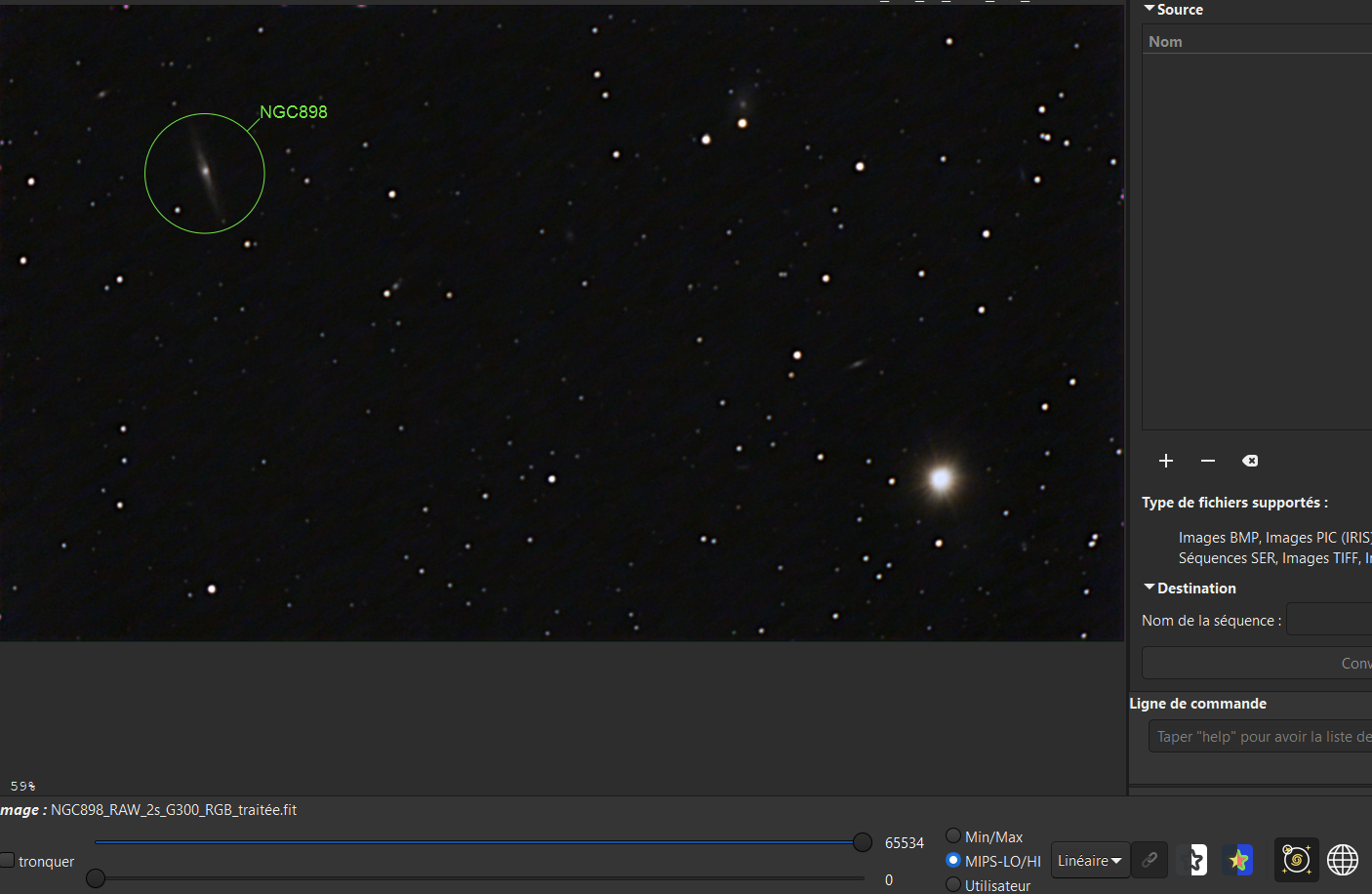Click the Conv... (convert) button
The width and height of the screenshot is (1372, 894).
pos(1257,663)
